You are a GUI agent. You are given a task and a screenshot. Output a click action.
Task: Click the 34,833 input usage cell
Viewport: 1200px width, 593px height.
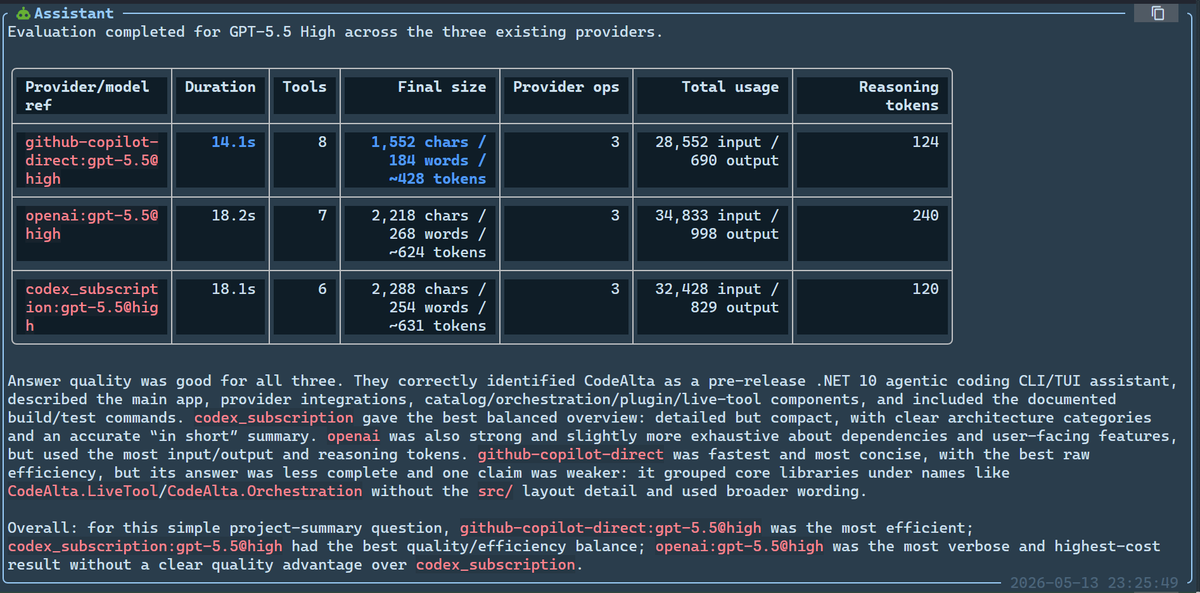click(711, 233)
